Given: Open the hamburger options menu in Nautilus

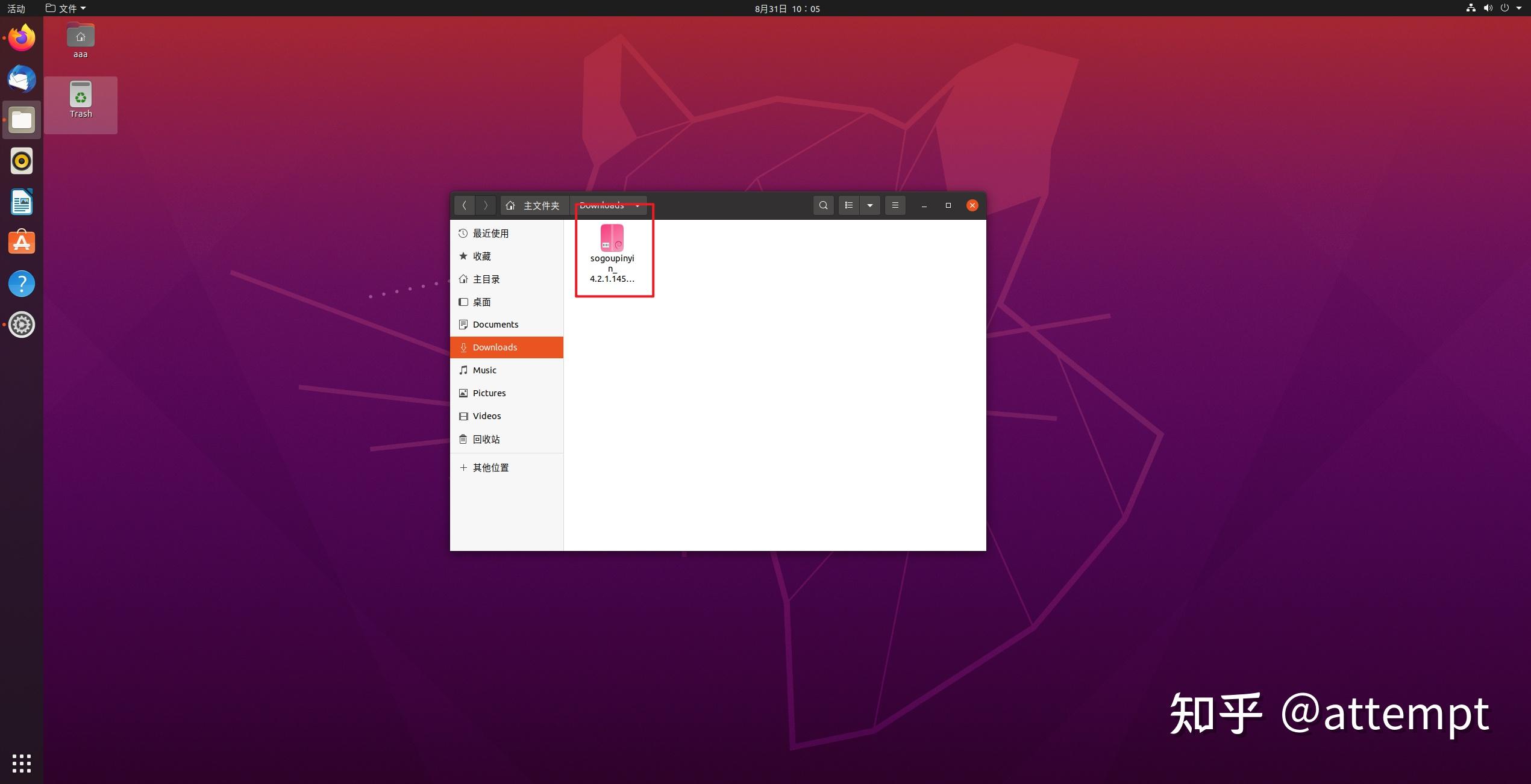Looking at the screenshot, I should (895, 205).
